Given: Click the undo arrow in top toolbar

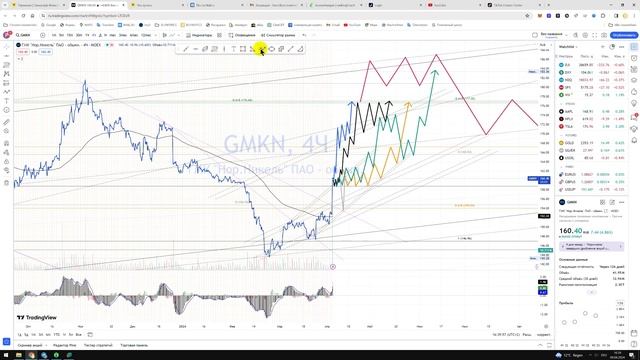Looking at the screenshot, I should tap(304, 35).
